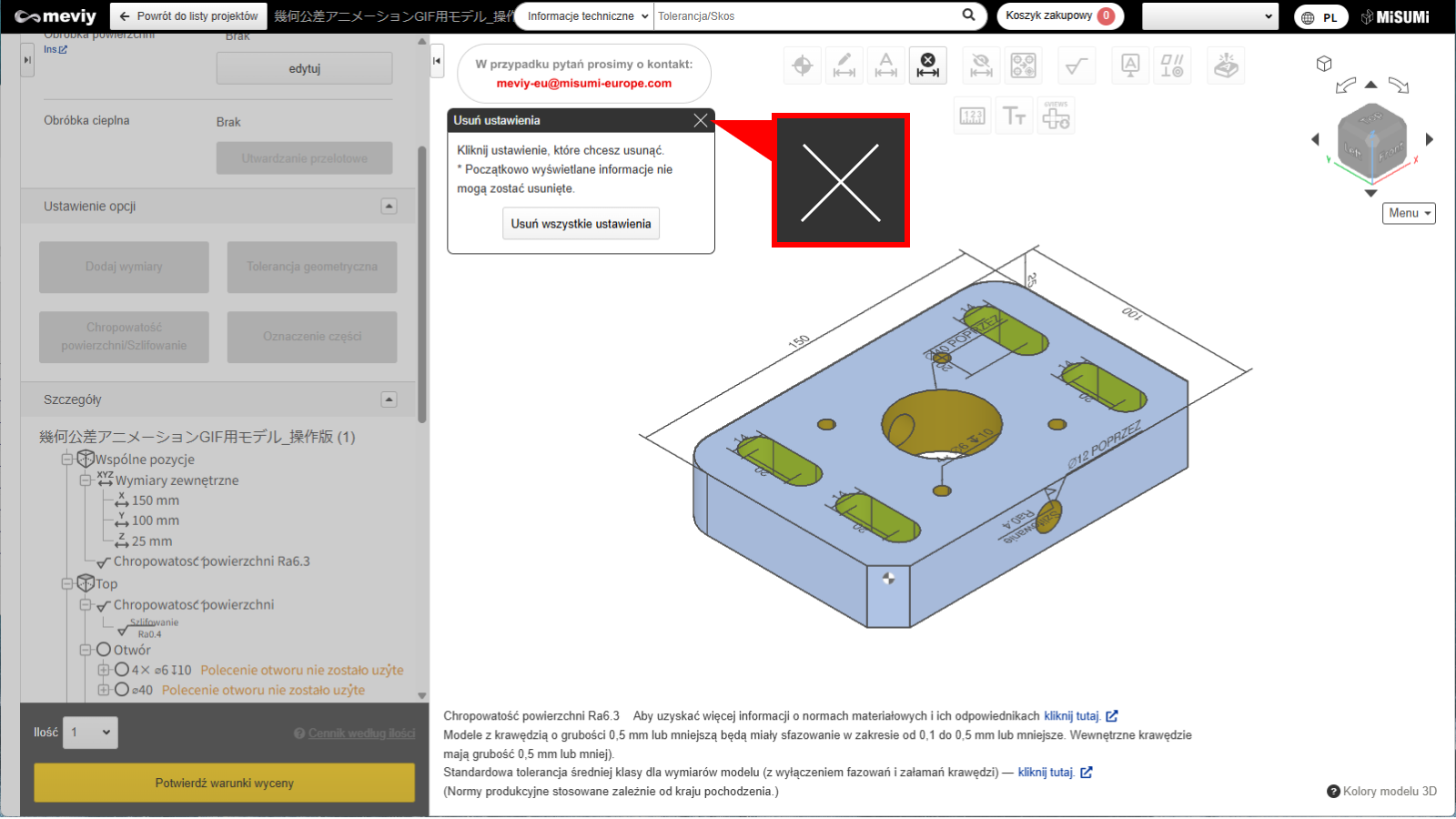Click the geometric tolerance symbols icon

[x=1171, y=66]
